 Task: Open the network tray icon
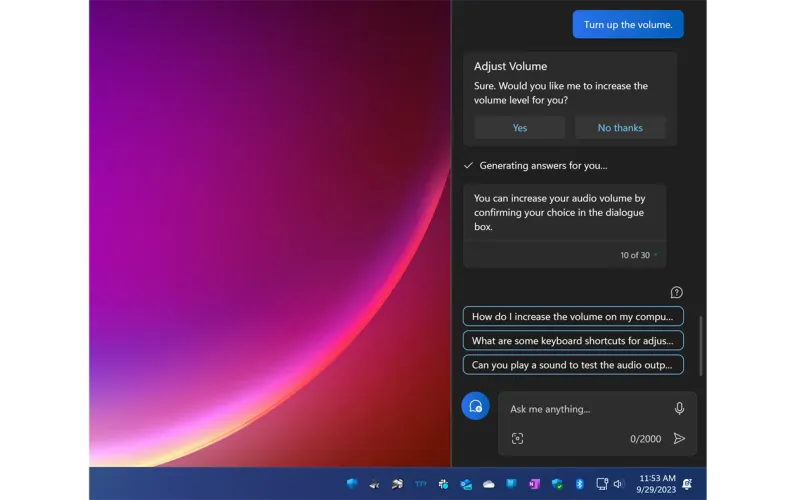pos(601,484)
